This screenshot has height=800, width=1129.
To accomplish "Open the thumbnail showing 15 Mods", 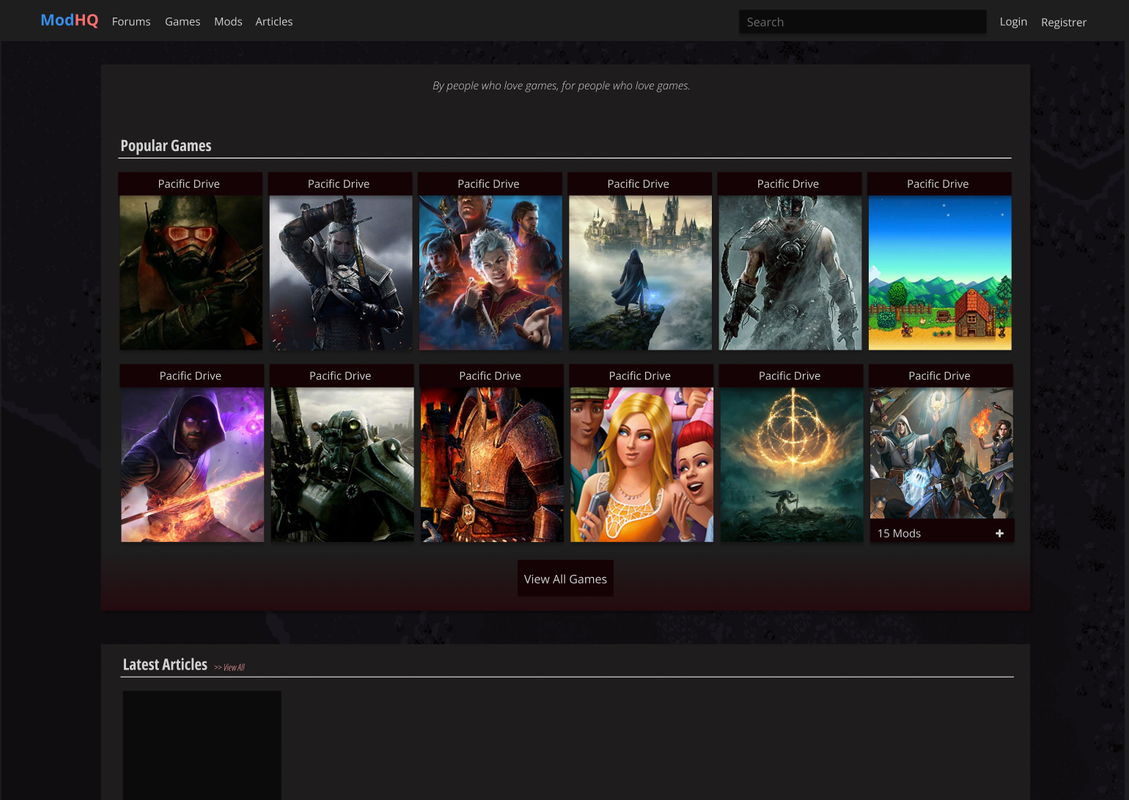I will click(941, 454).
